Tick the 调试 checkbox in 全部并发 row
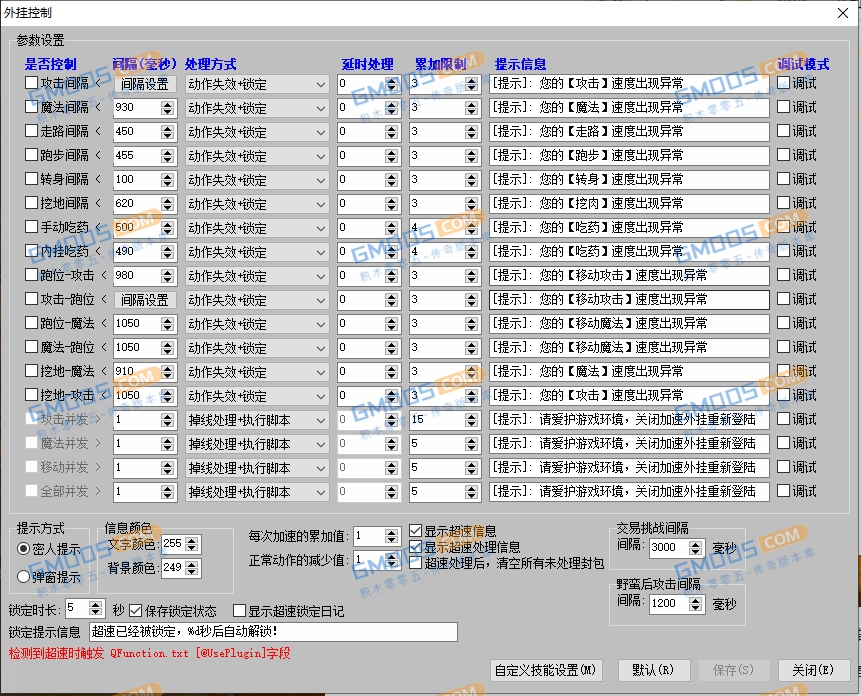This screenshot has width=861, height=696. (784, 490)
